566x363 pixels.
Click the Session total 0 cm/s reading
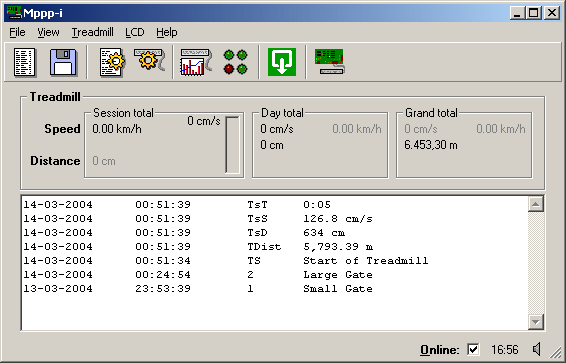point(204,121)
